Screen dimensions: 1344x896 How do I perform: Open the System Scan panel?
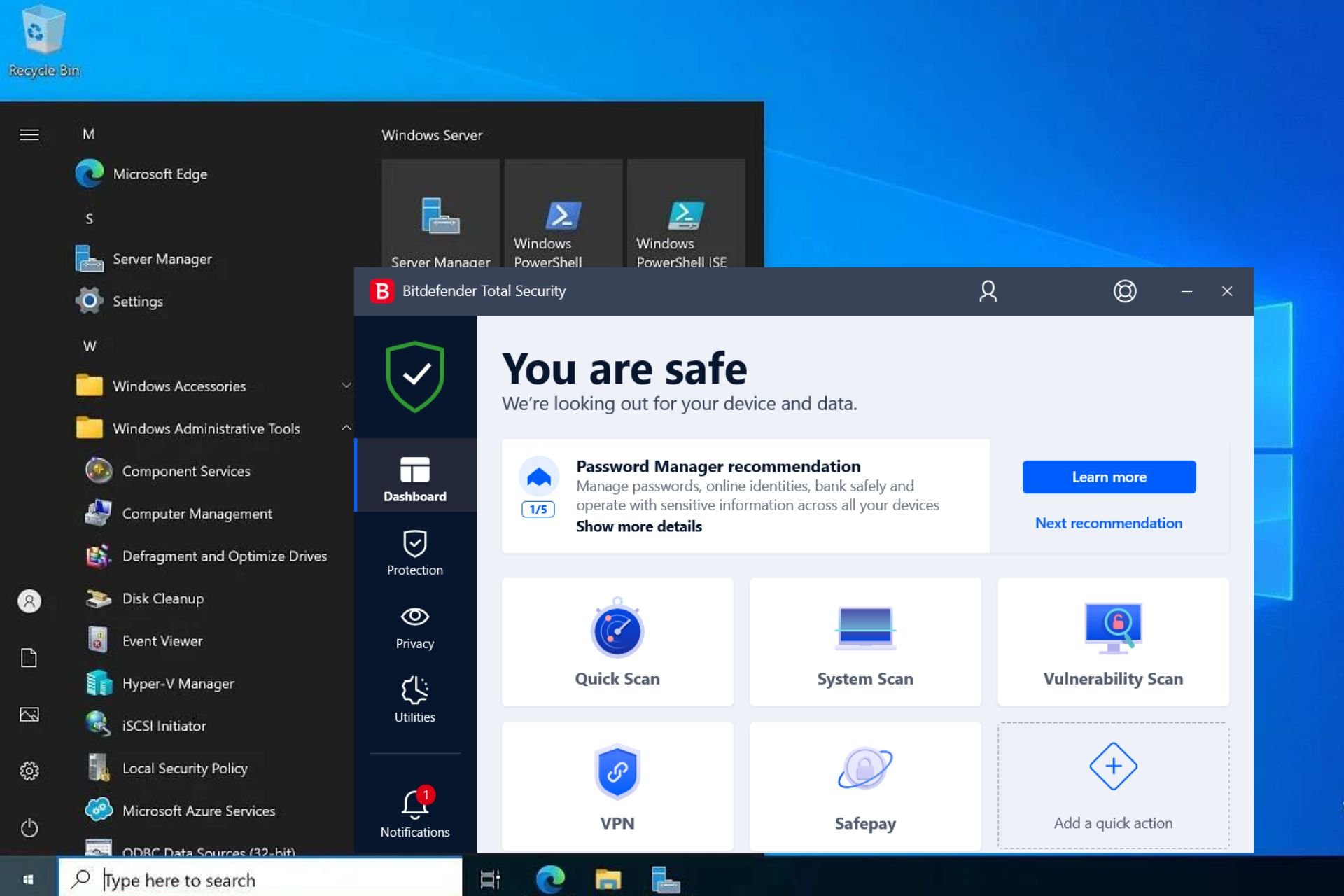click(x=865, y=641)
